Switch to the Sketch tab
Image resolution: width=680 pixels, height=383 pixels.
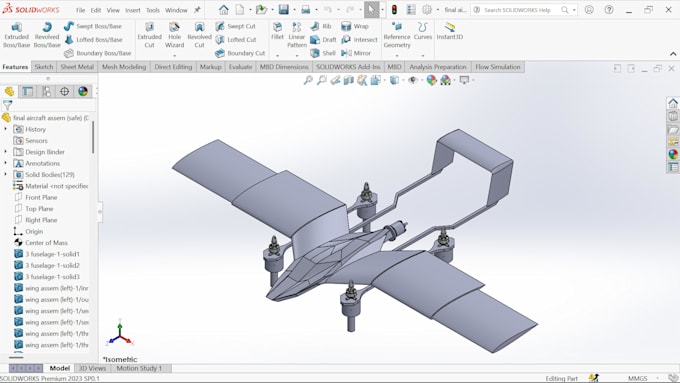click(44, 67)
